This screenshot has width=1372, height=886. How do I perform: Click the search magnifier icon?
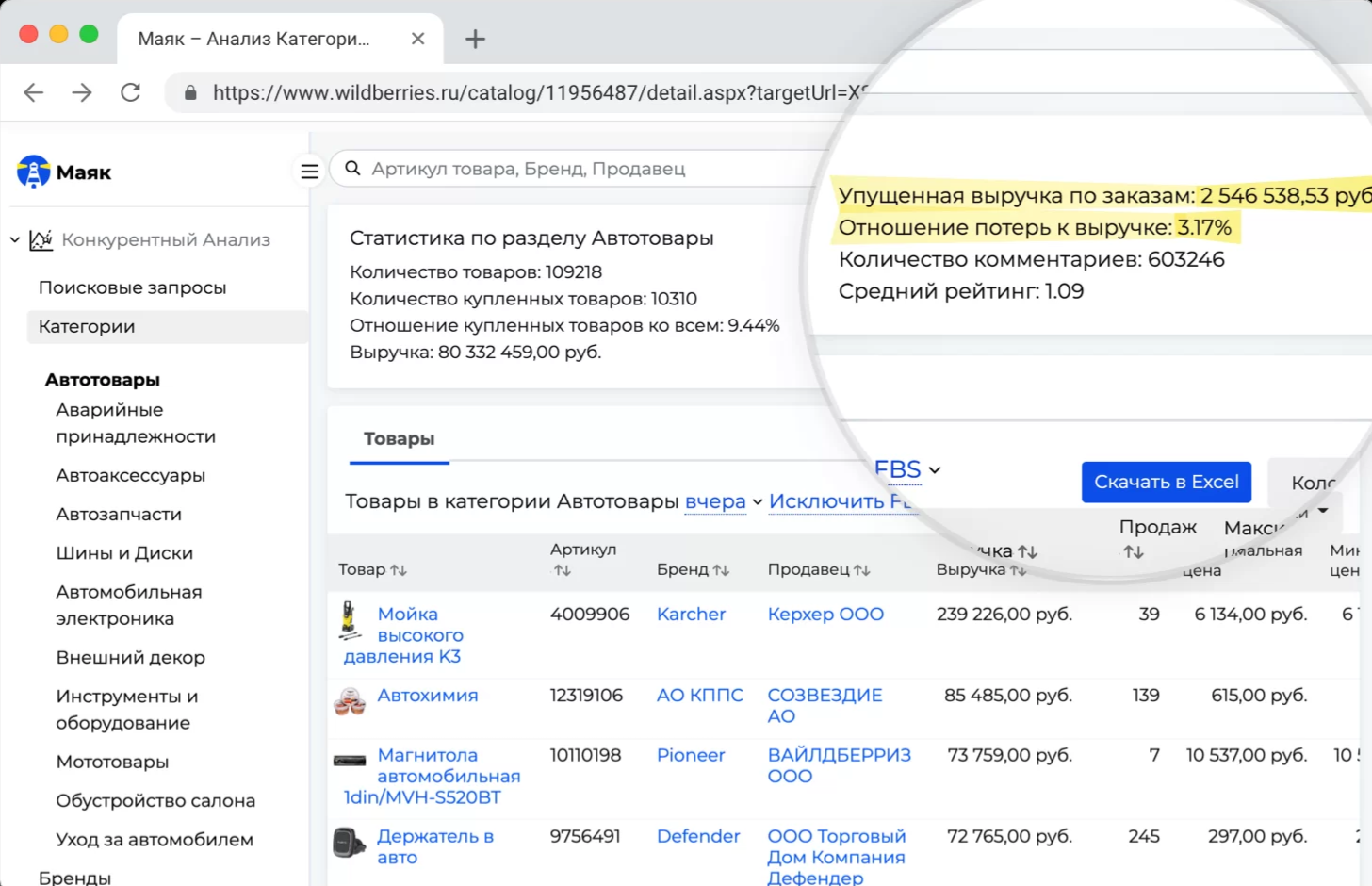352,168
